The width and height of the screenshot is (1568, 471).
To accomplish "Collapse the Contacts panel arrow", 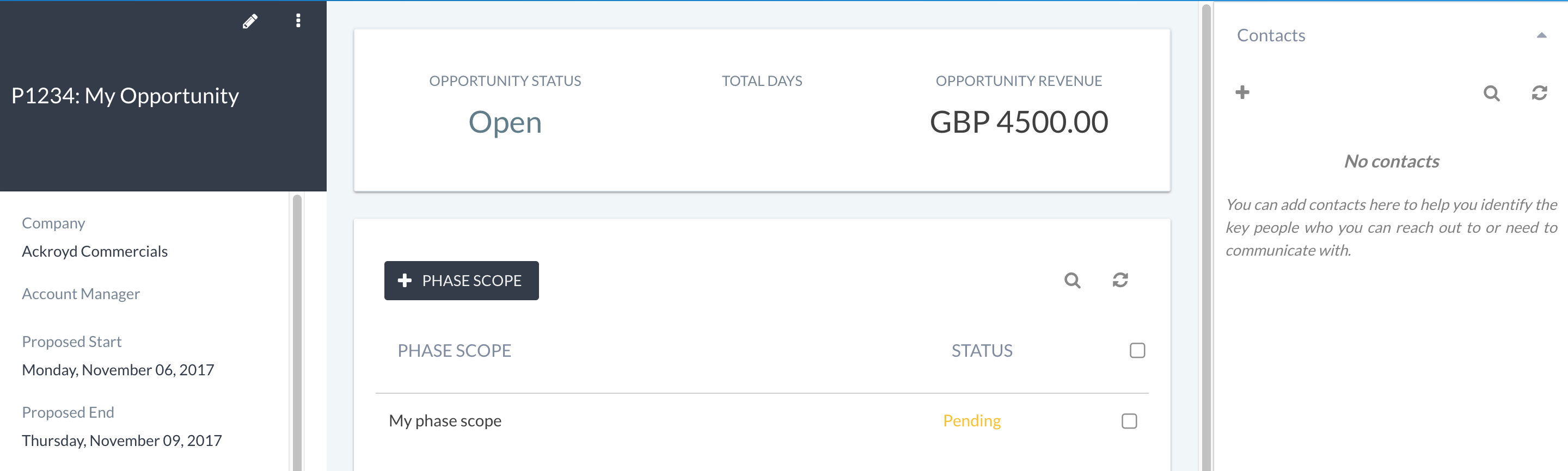I will 1541,35.
